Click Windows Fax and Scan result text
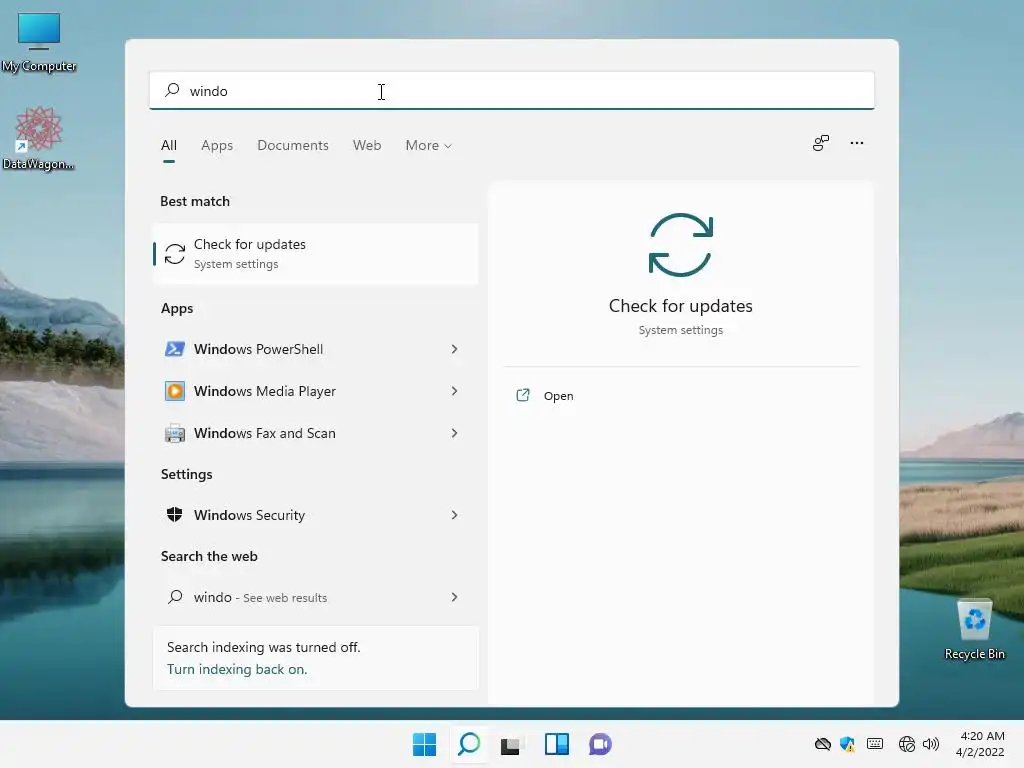The image size is (1024, 768). tap(264, 433)
